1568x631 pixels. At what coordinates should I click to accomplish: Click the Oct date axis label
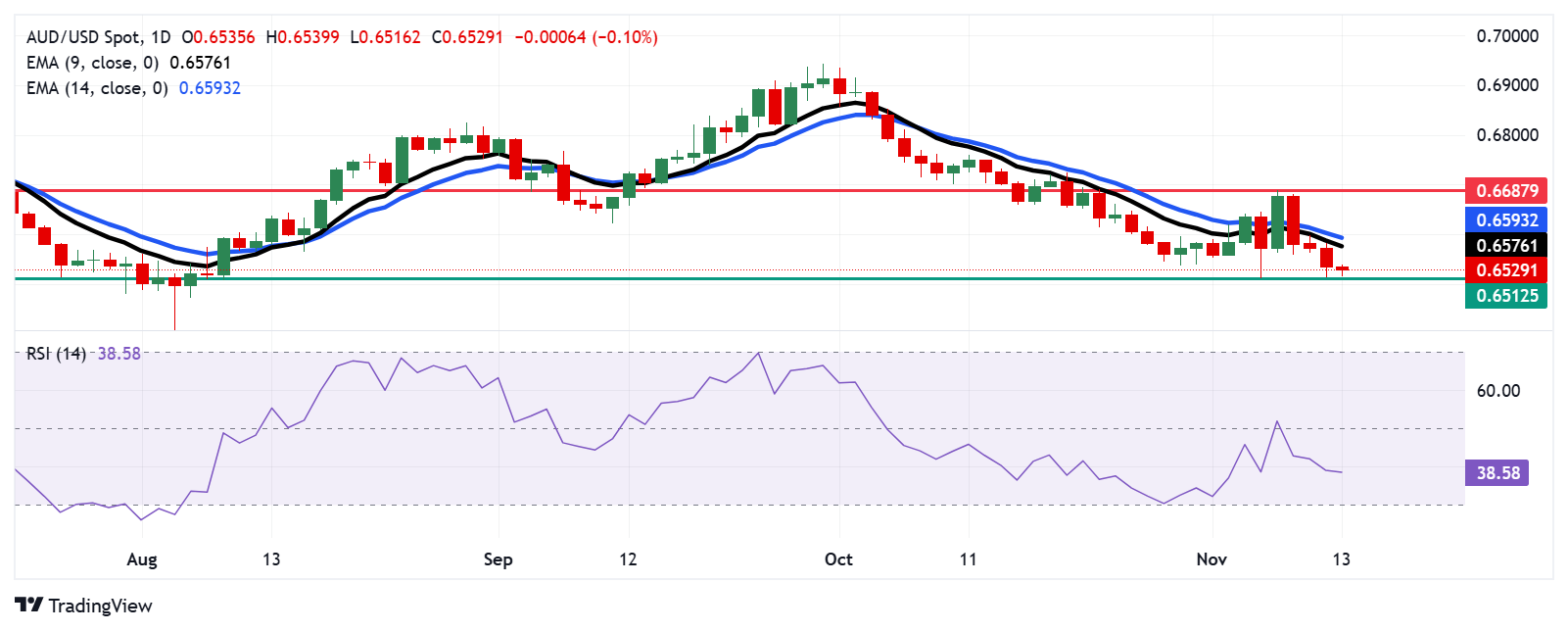838,559
